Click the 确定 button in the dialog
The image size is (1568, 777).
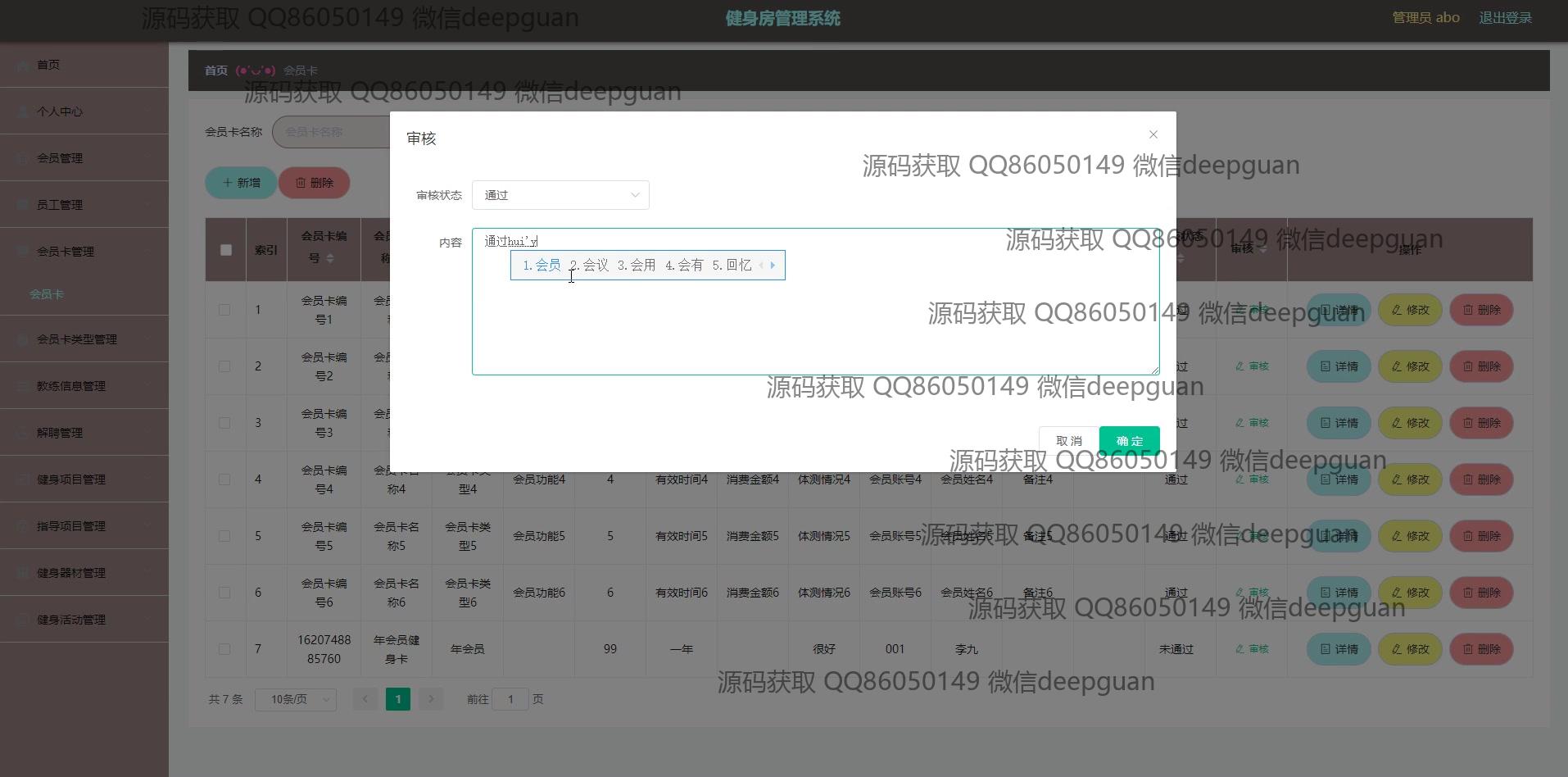tap(1129, 441)
